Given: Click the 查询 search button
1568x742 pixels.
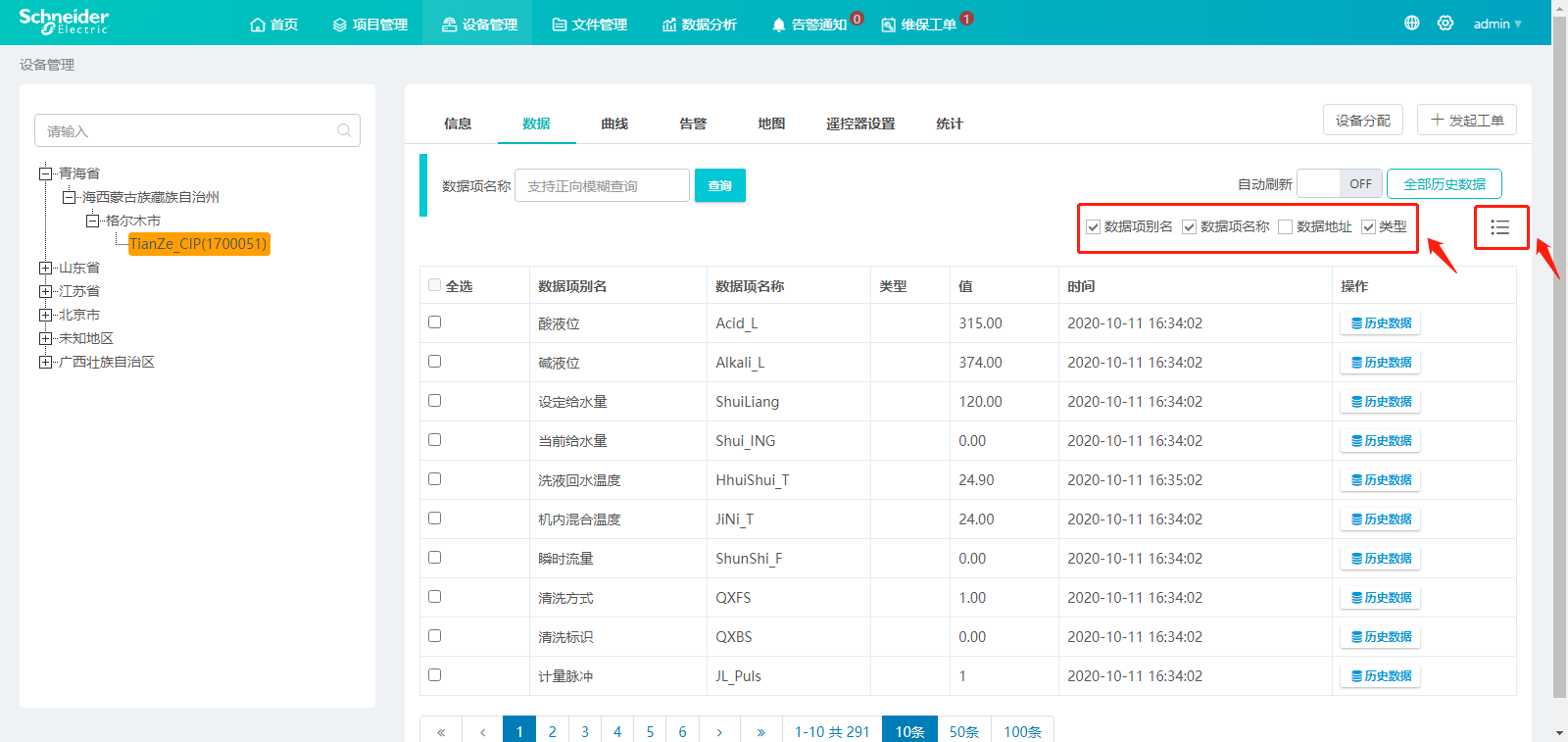Looking at the screenshot, I should tap(720, 185).
